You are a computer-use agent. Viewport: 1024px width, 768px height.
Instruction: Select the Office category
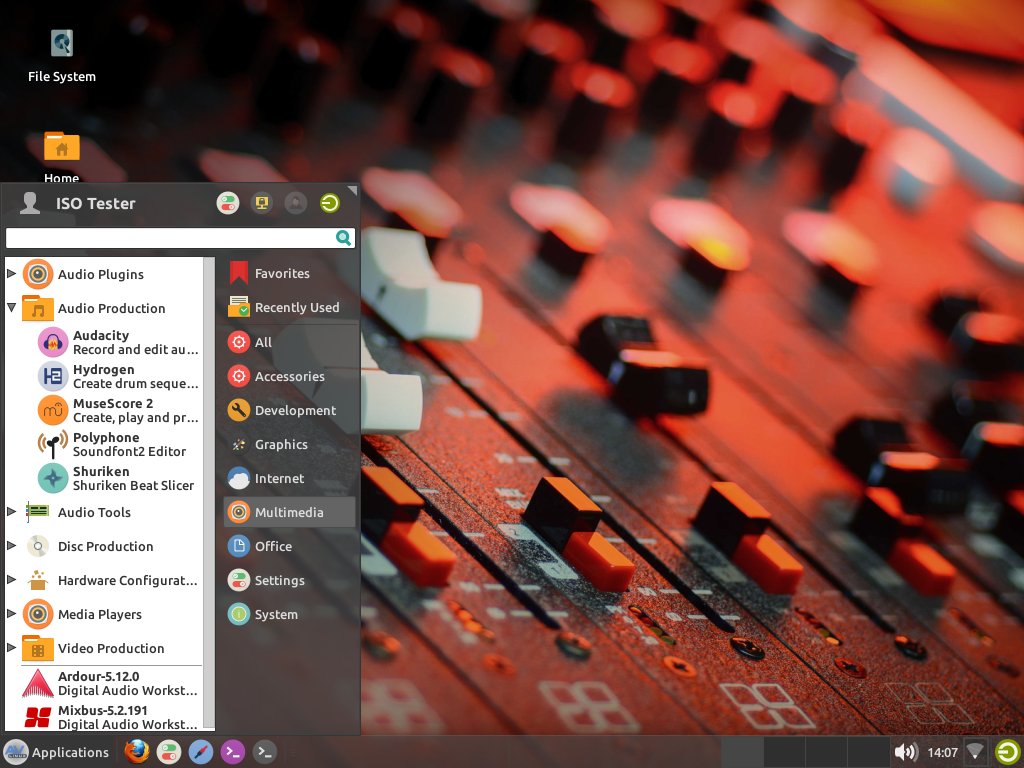pyautogui.click(x=290, y=546)
